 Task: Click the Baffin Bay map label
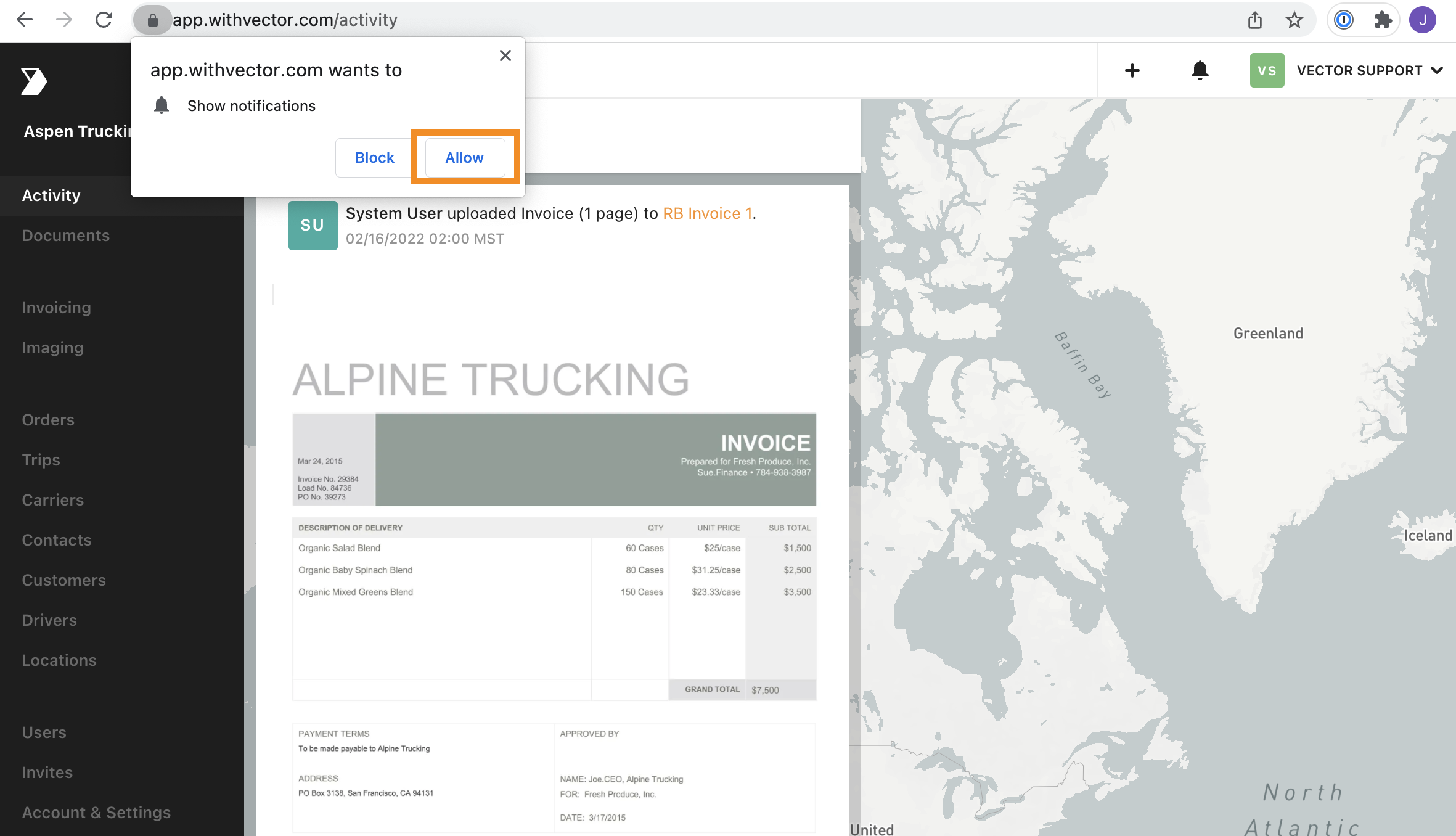click(1084, 364)
